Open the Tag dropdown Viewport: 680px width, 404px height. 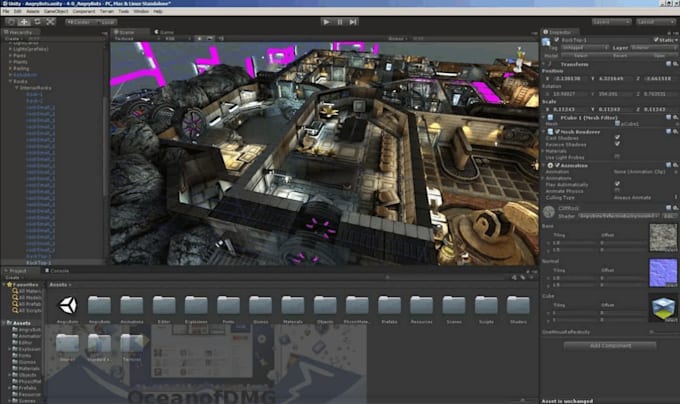584,48
